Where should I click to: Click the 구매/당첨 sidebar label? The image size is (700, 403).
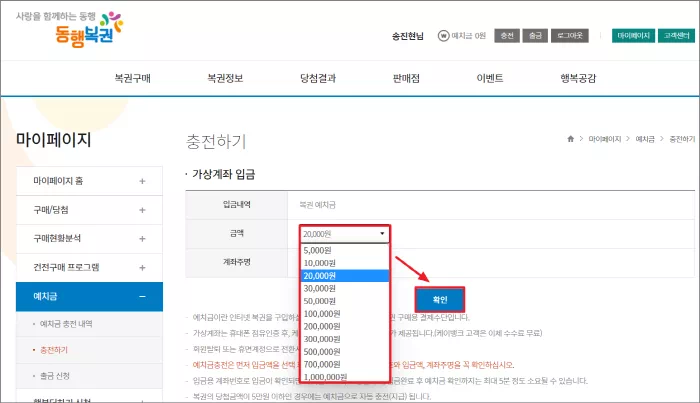click(51, 210)
